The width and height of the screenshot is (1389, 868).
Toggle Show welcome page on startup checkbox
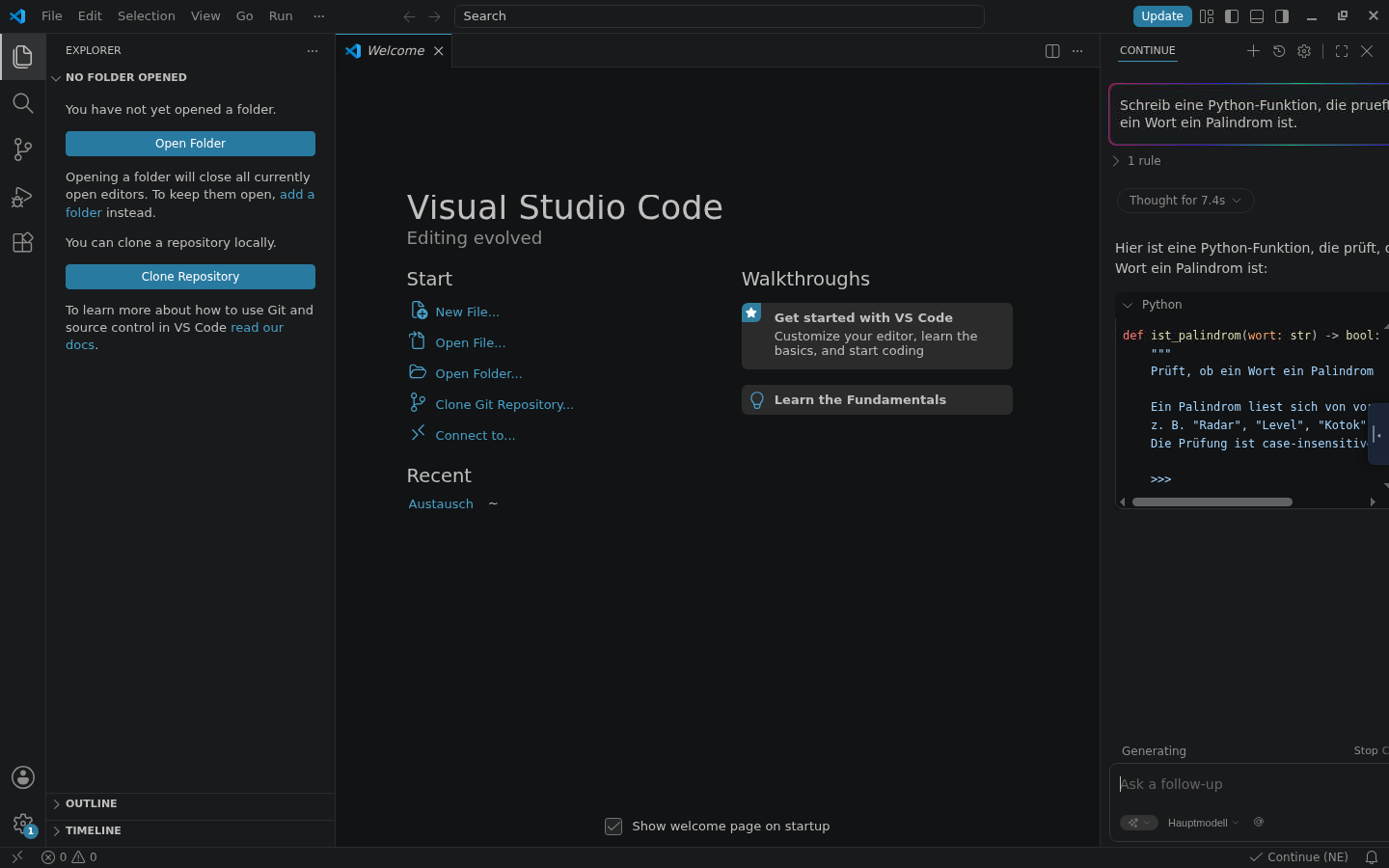[613, 827]
